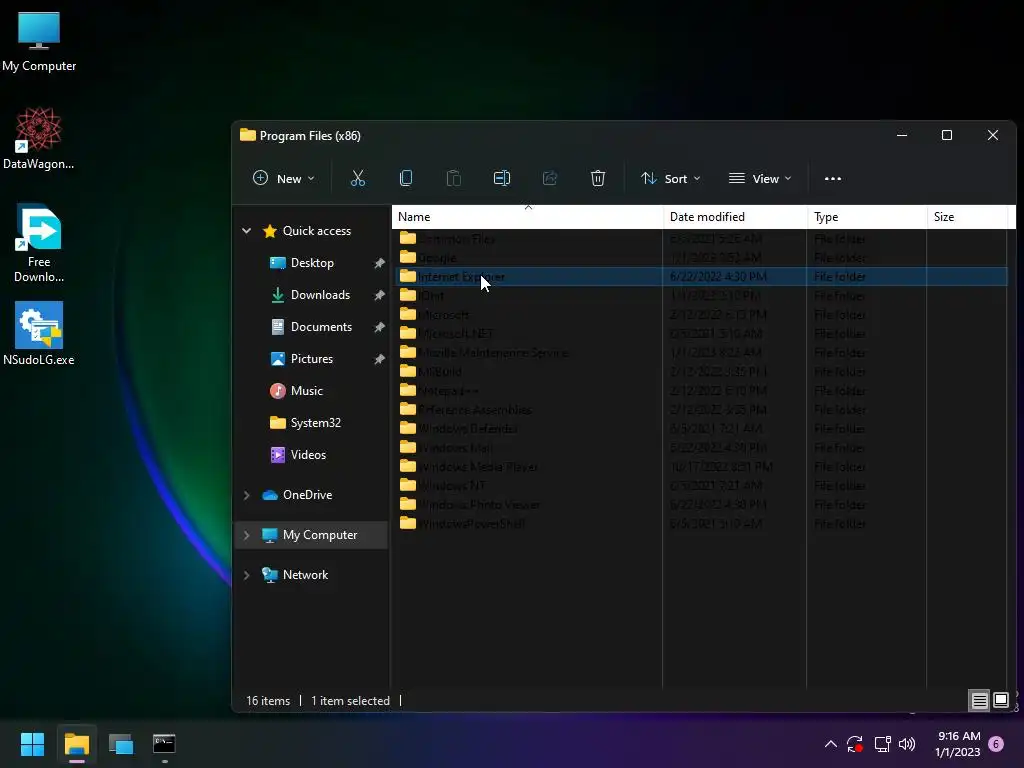Select the Free Download desktop shortcut

(x=39, y=243)
